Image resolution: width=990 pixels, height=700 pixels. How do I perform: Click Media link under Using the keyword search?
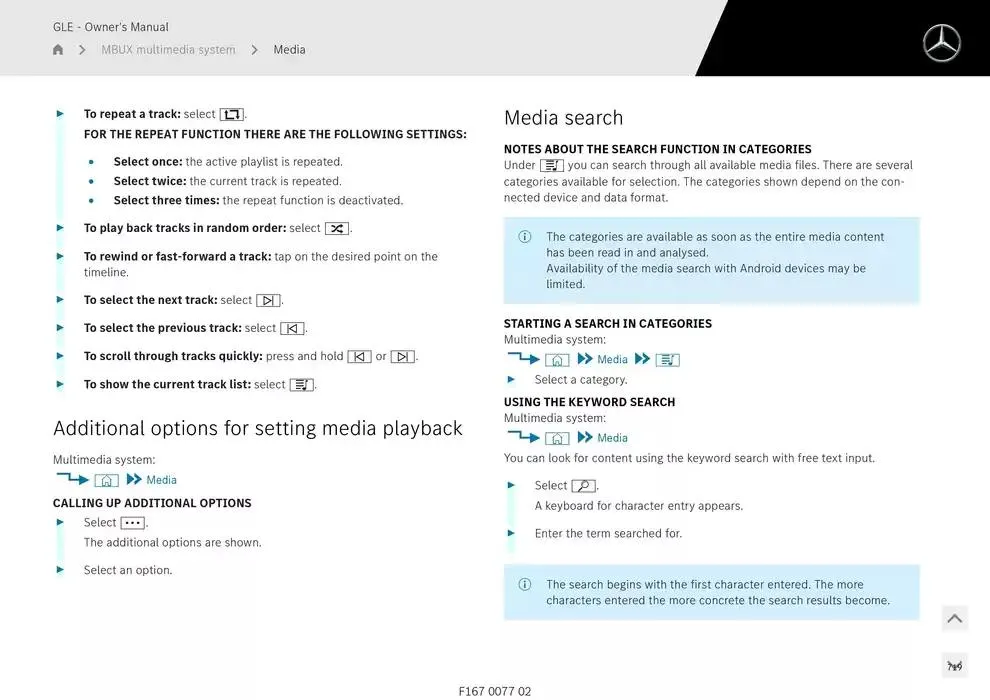(x=612, y=438)
